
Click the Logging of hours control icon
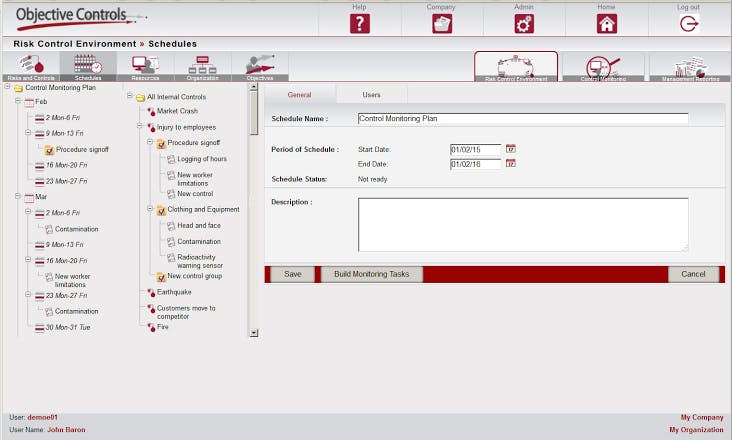(x=171, y=160)
